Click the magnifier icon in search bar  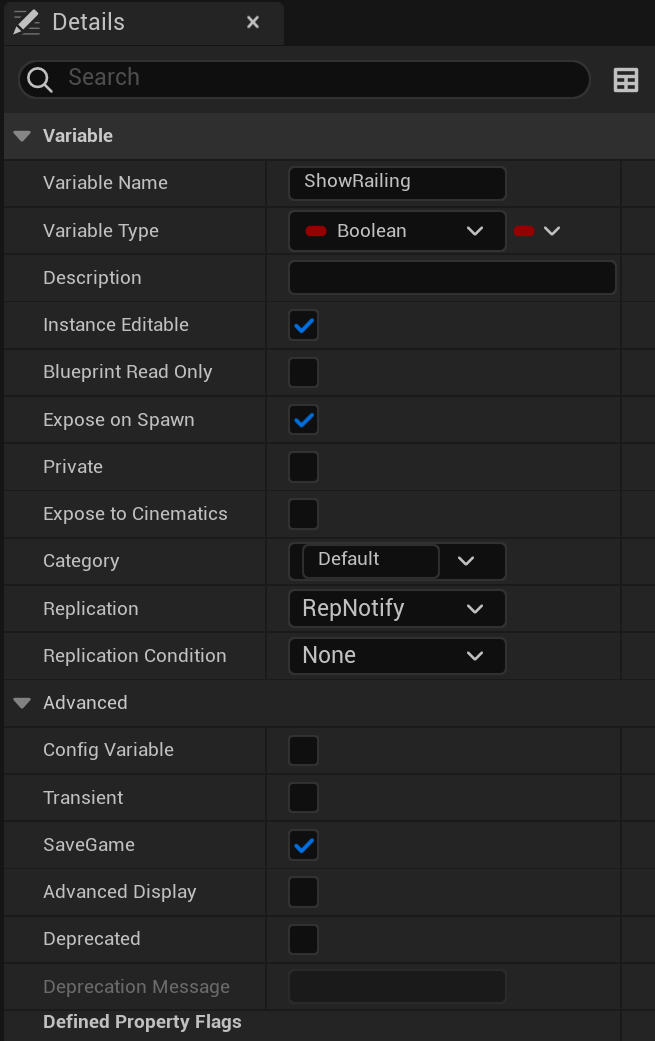click(40, 80)
